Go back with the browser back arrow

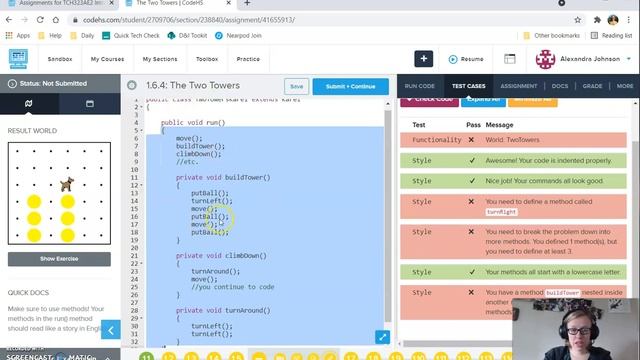[9, 20]
